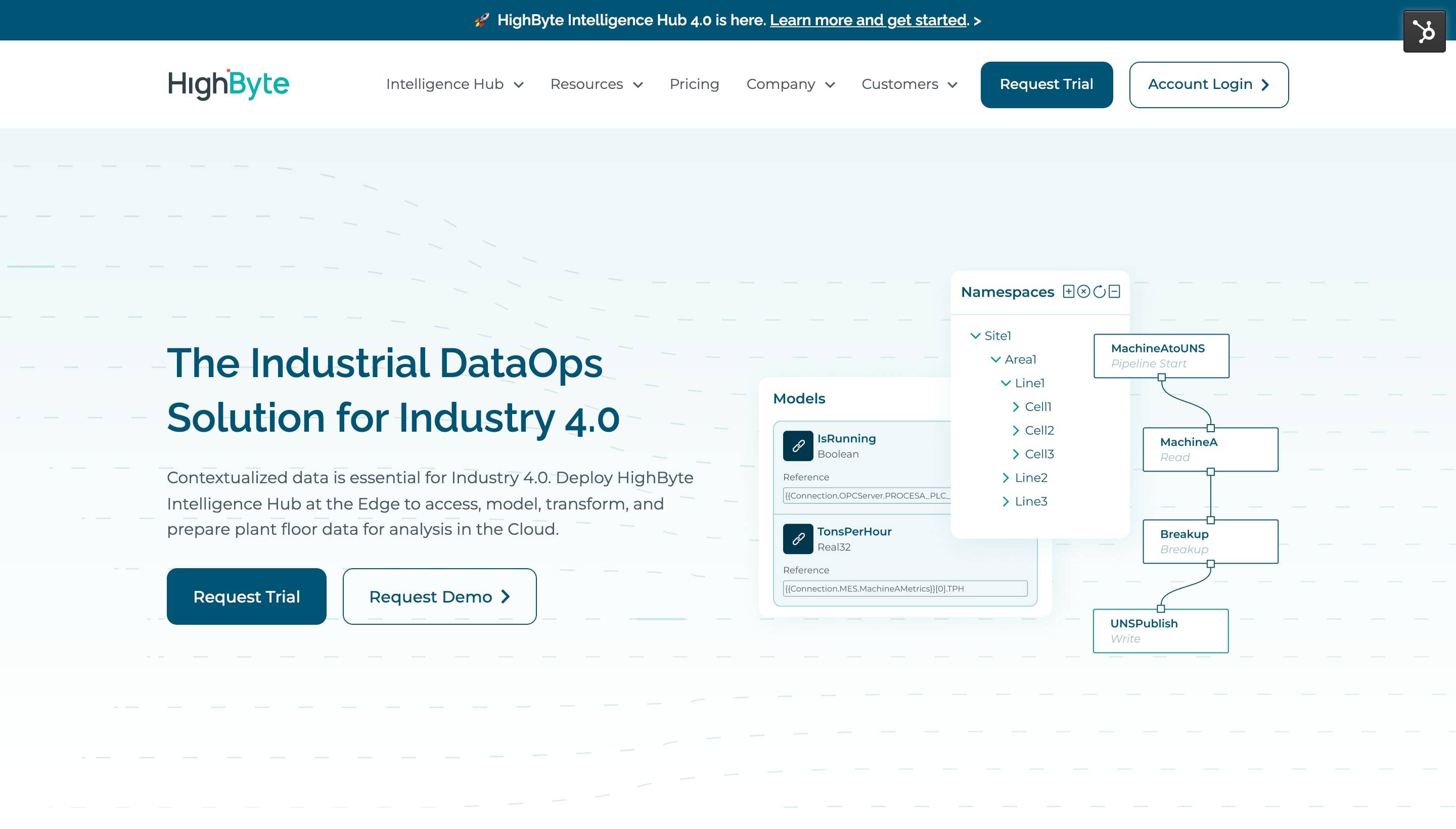This screenshot has width=1456, height=829.
Task: Click arrow after banner text
Action: (978, 21)
